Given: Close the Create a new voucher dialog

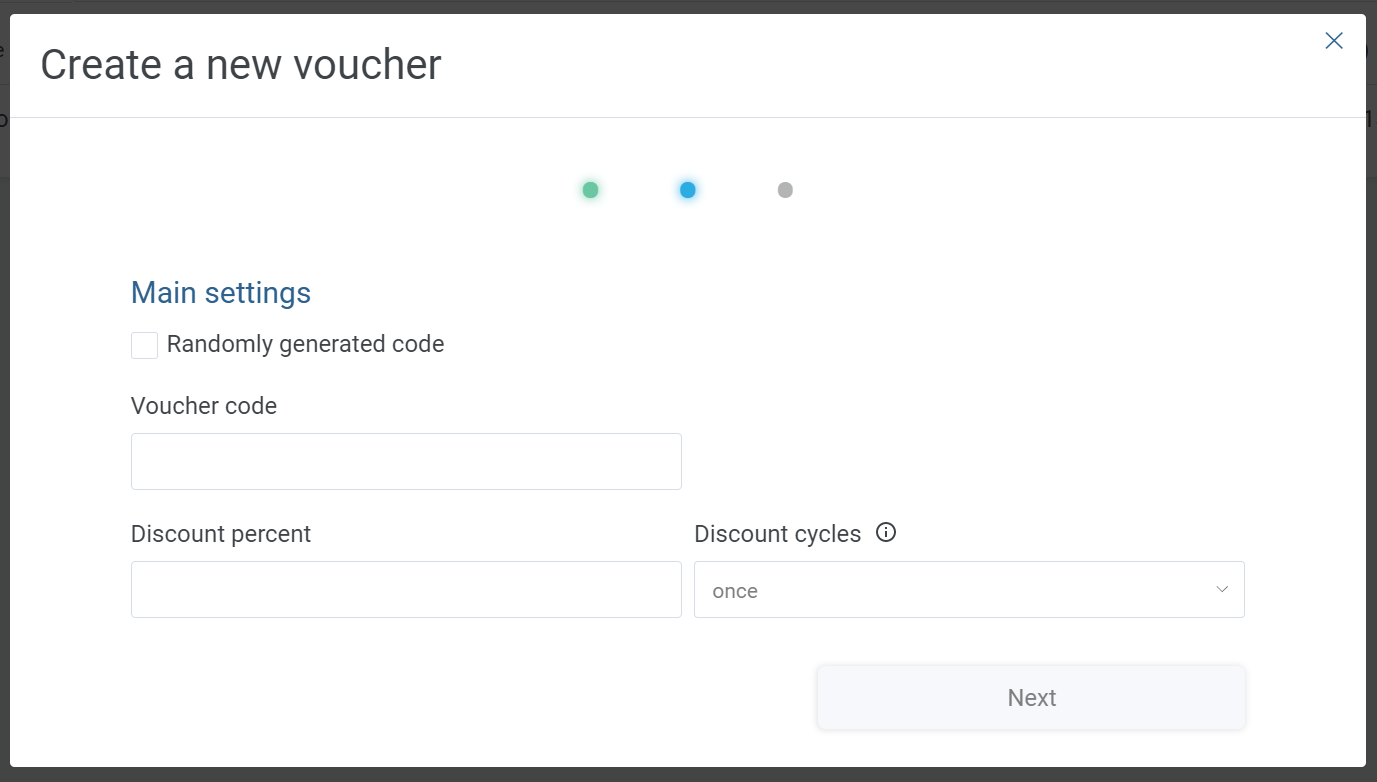Looking at the screenshot, I should tap(1334, 41).
